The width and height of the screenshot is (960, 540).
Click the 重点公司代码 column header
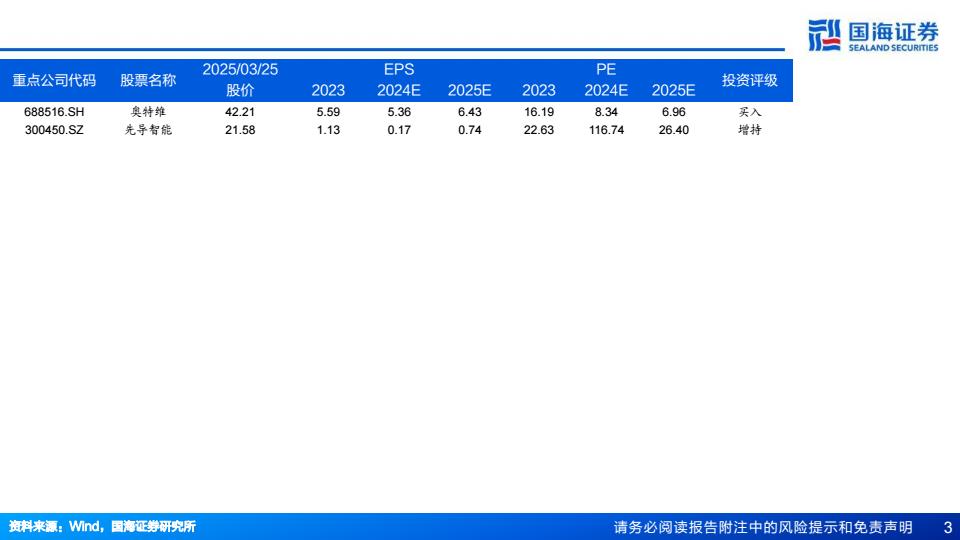click(54, 80)
